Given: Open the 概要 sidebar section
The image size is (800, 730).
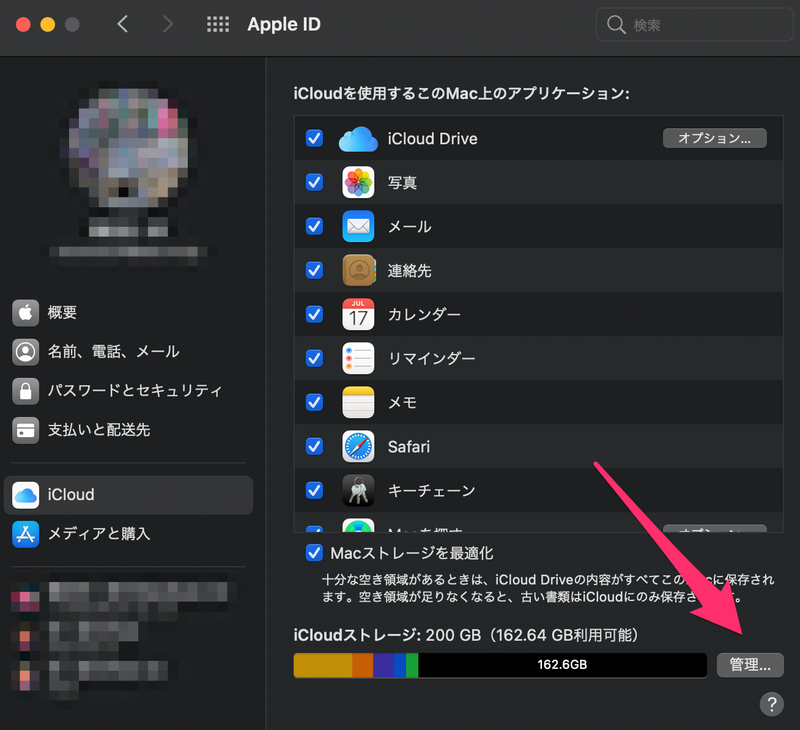Looking at the screenshot, I should tap(128, 312).
